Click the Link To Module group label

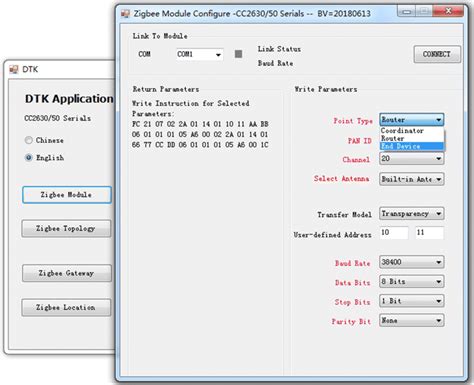coord(160,36)
